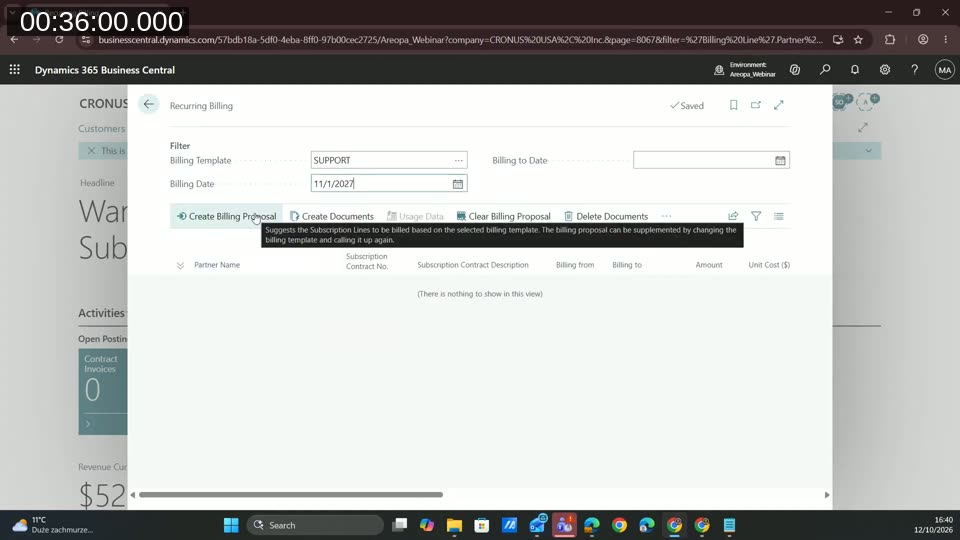Expand the background notification chevron
The width and height of the screenshot is (960, 540).
pos(868,151)
